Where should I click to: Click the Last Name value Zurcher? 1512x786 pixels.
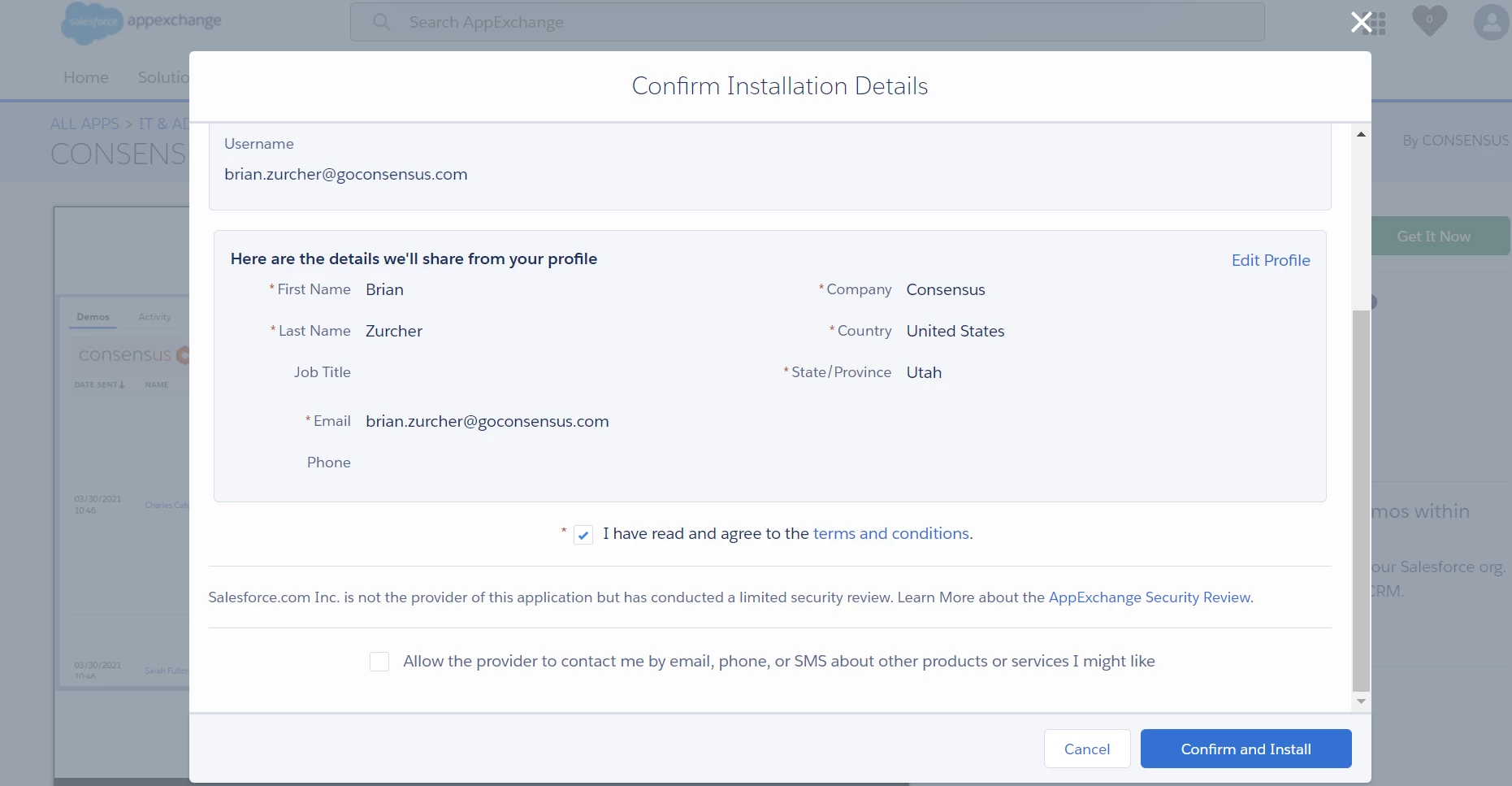[394, 331]
